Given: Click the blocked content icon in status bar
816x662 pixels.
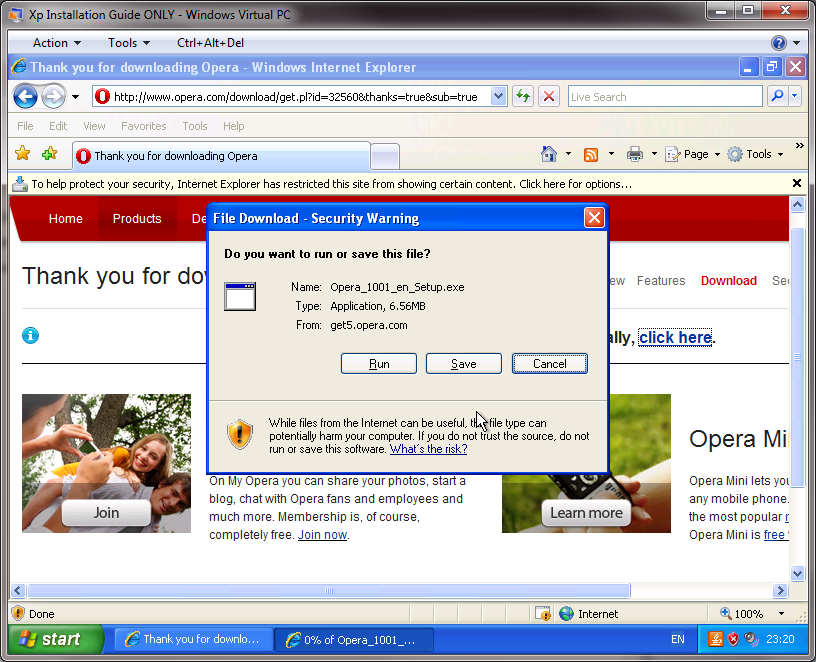Looking at the screenshot, I should (543, 614).
